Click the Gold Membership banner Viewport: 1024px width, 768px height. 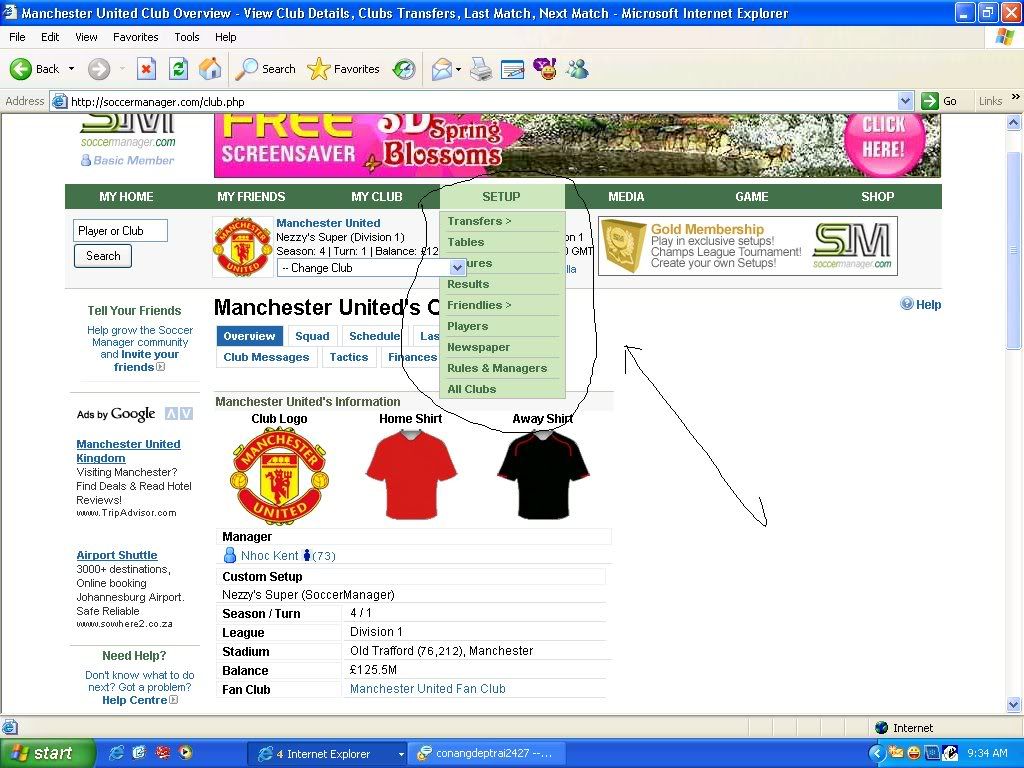click(748, 246)
